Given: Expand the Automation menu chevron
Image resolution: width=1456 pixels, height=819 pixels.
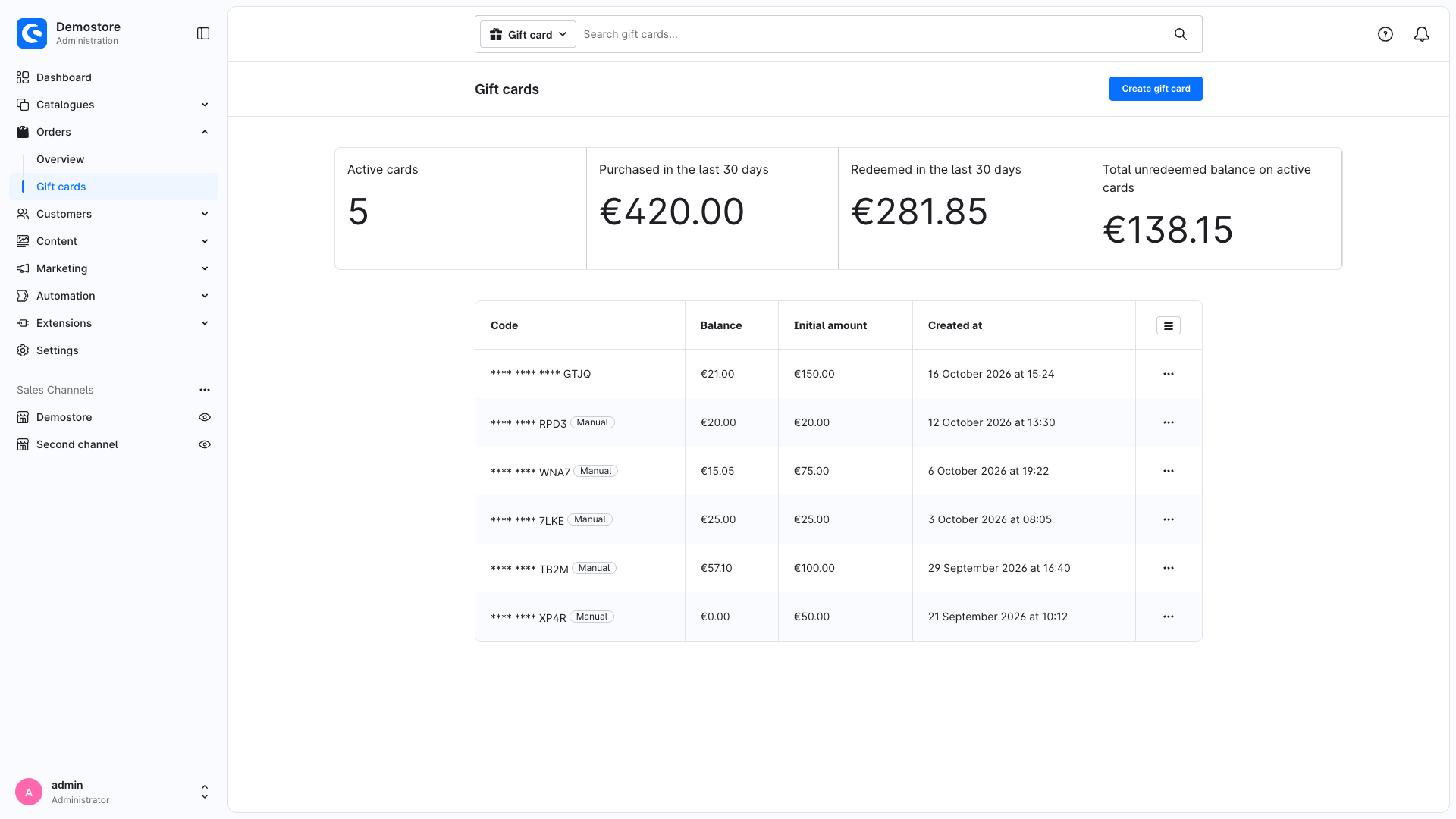Looking at the screenshot, I should pos(205,296).
